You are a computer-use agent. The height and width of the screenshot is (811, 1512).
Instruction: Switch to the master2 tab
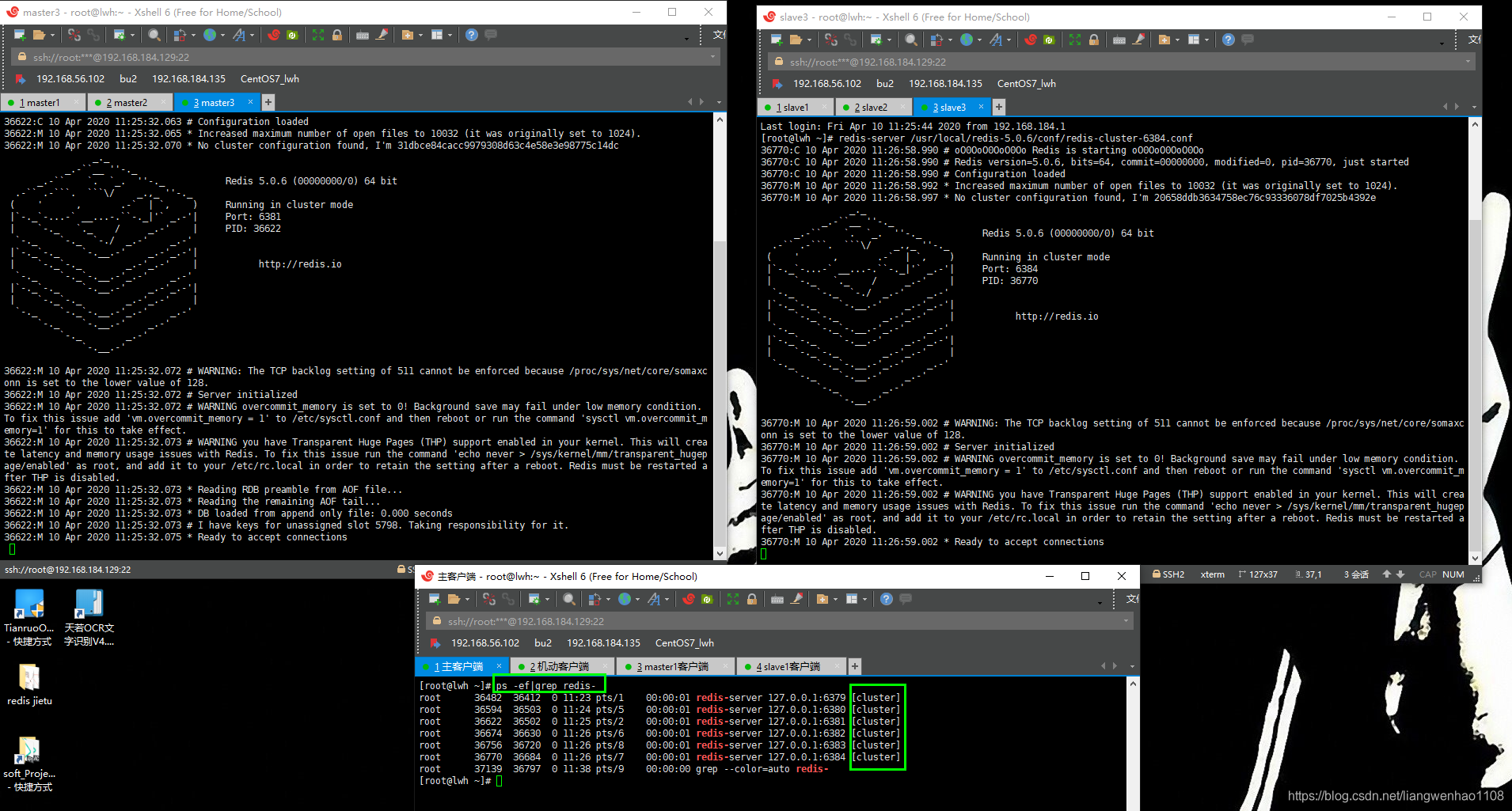[130, 102]
